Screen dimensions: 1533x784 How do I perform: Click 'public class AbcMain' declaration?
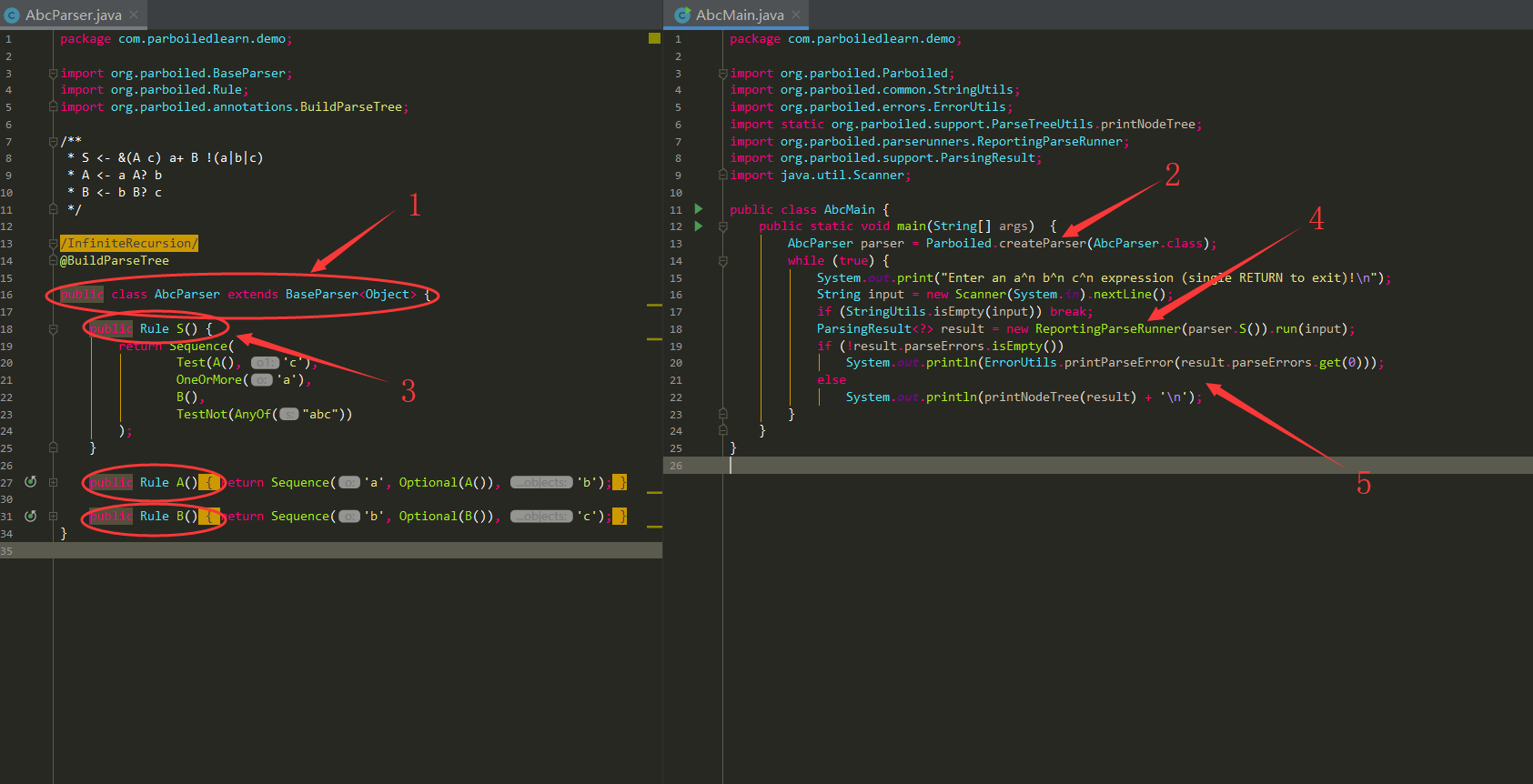click(x=802, y=210)
